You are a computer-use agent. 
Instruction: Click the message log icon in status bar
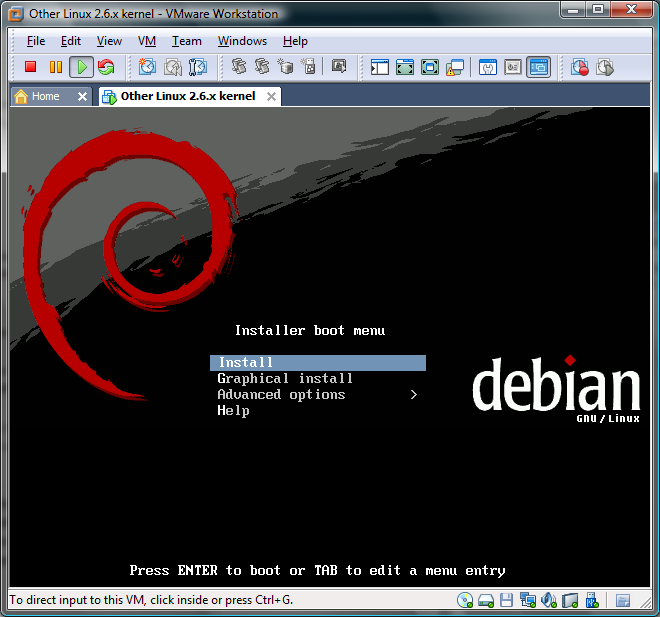pyautogui.click(x=623, y=601)
